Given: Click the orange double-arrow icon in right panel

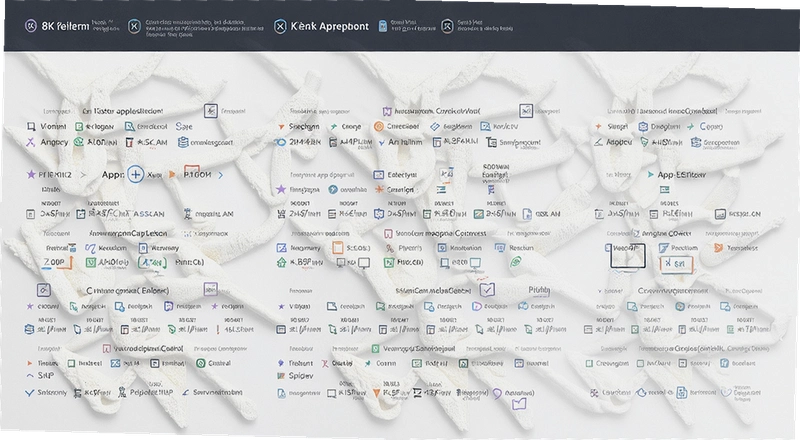Looking at the screenshot, I should coord(718,248).
